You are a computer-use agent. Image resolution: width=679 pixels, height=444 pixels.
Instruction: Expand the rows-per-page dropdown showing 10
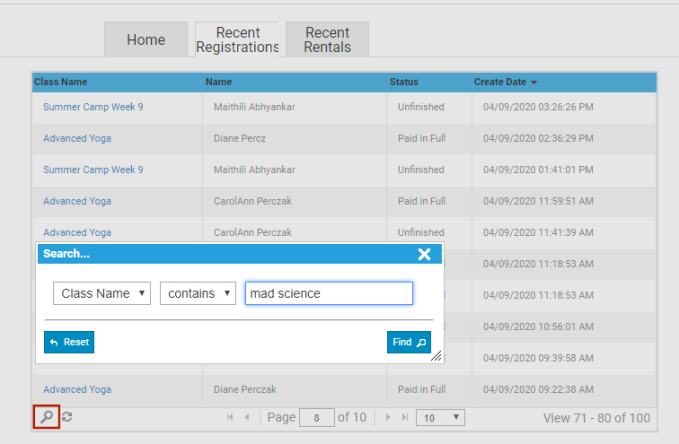coord(440,417)
